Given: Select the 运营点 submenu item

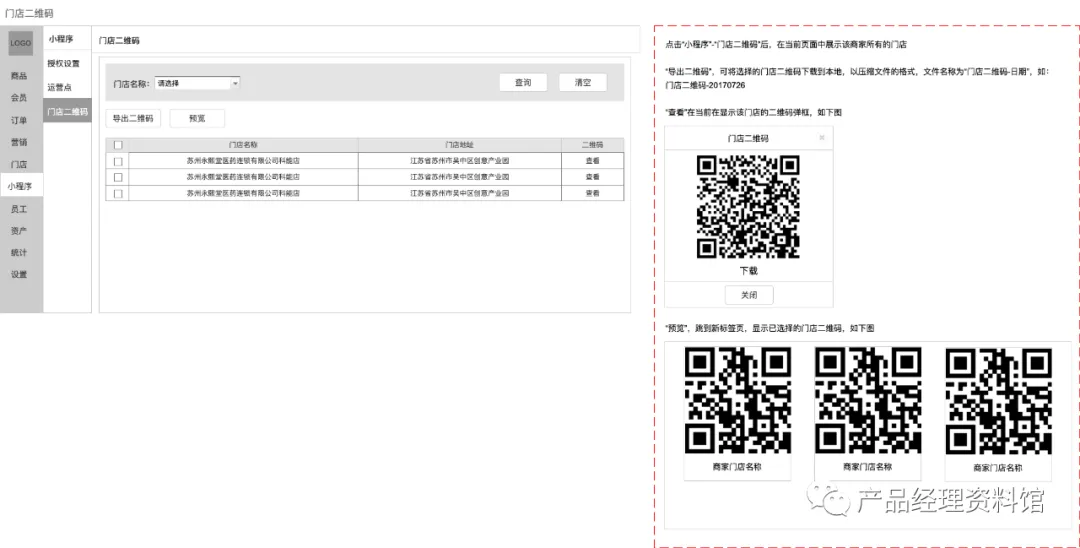Looking at the screenshot, I should coord(60,87).
